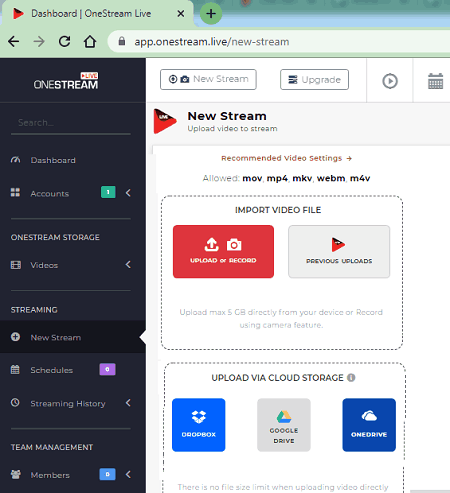
Task: Open a new browser tab
Action: (x=211, y=14)
